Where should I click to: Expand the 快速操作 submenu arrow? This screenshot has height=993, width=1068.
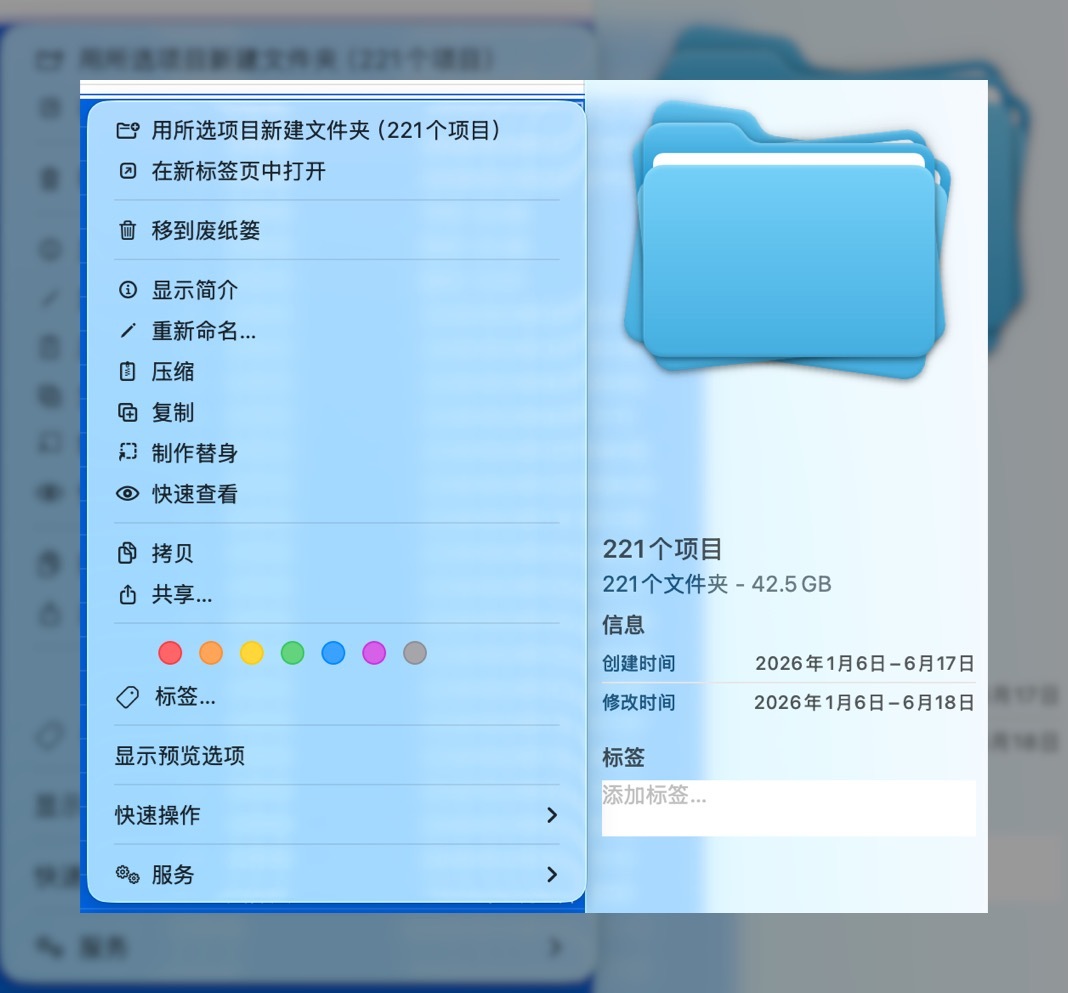tap(552, 815)
